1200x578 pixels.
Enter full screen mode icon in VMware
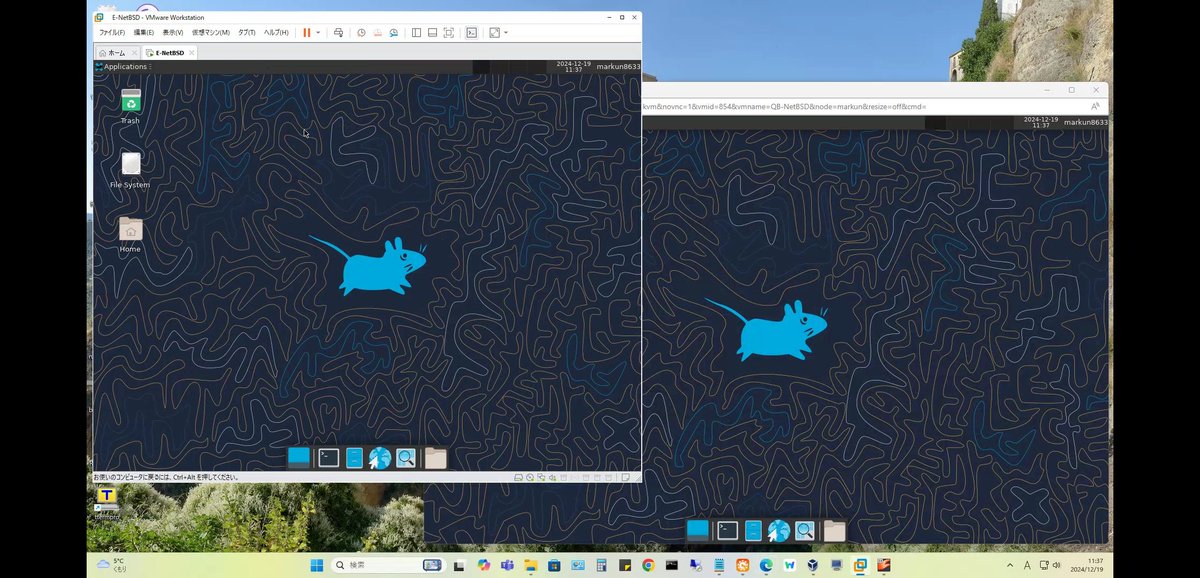pyautogui.click(x=448, y=32)
